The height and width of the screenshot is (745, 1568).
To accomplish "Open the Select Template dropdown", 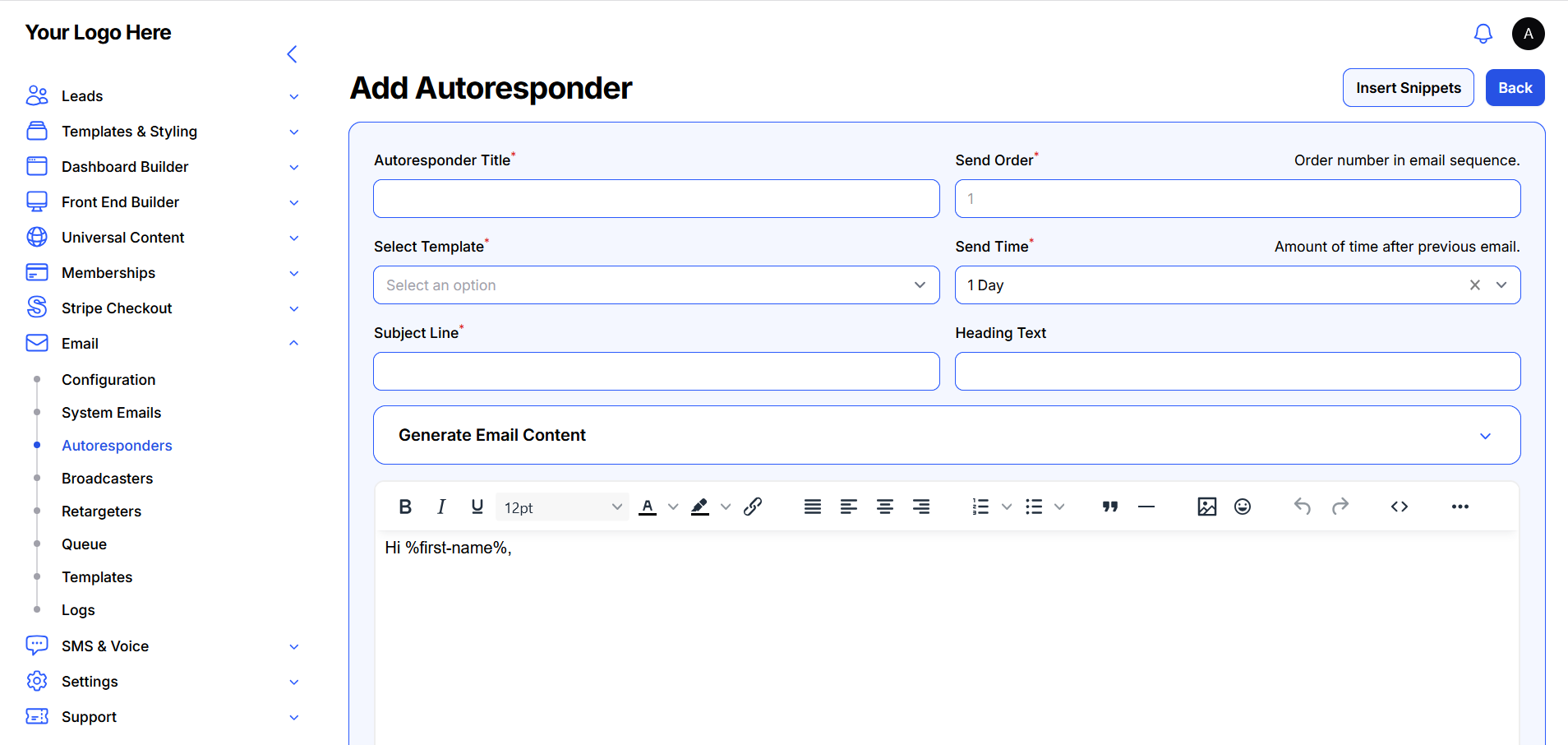I will tap(656, 285).
